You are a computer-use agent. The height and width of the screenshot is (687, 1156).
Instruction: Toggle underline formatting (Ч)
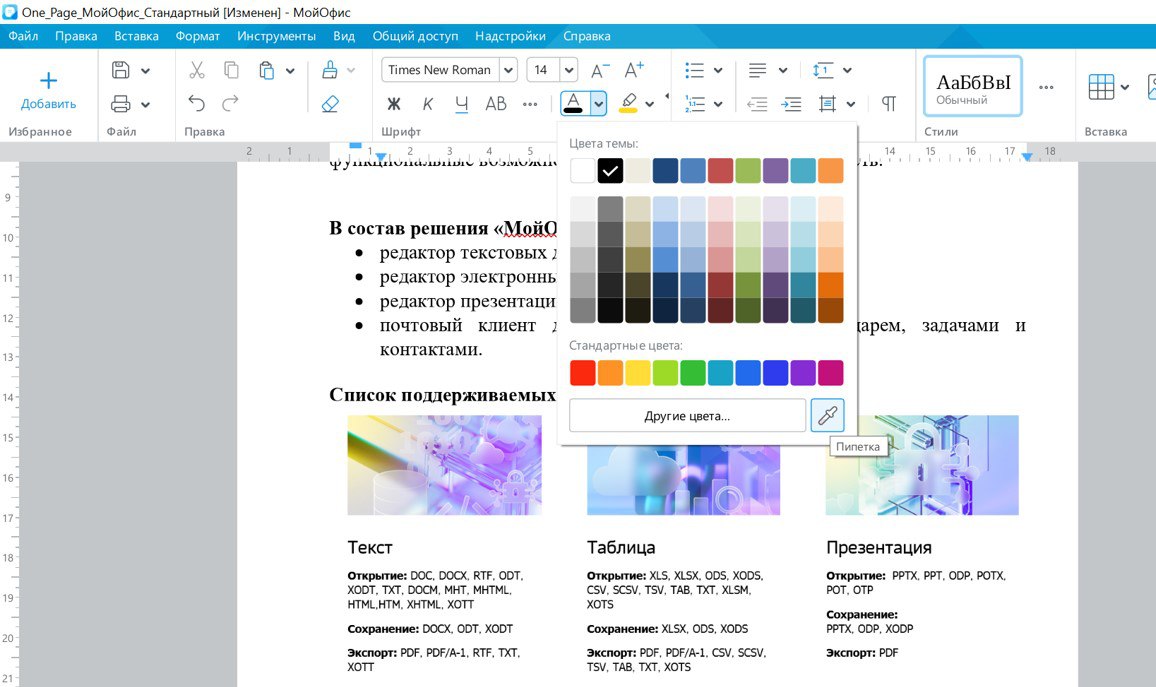click(x=461, y=103)
